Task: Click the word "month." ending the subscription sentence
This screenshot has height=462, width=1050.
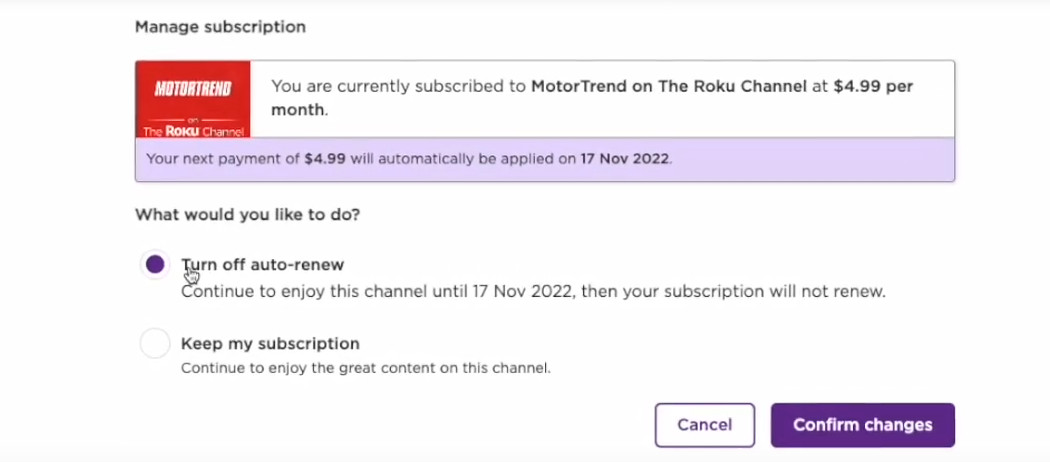Action: click(298, 110)
